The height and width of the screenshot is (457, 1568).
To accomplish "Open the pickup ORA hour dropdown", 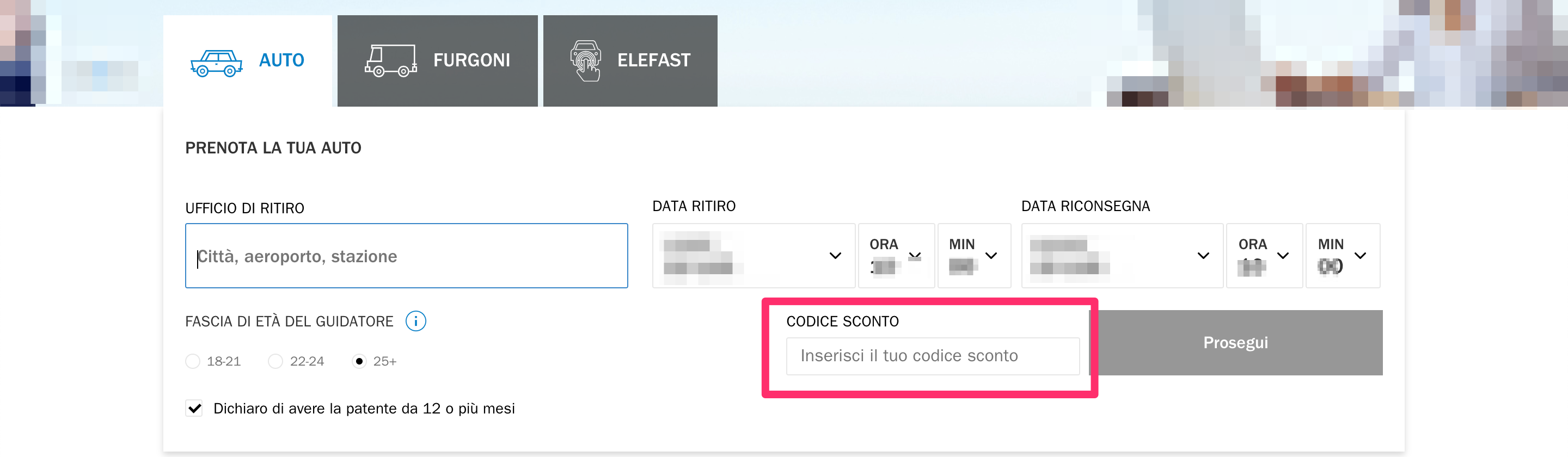I will tap(896, 256).
